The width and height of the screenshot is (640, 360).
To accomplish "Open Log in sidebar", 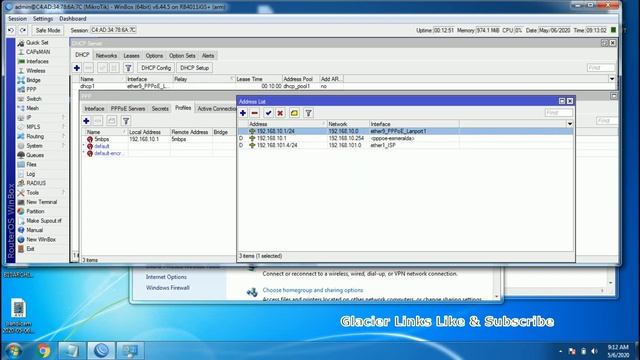I will [30, 174].
